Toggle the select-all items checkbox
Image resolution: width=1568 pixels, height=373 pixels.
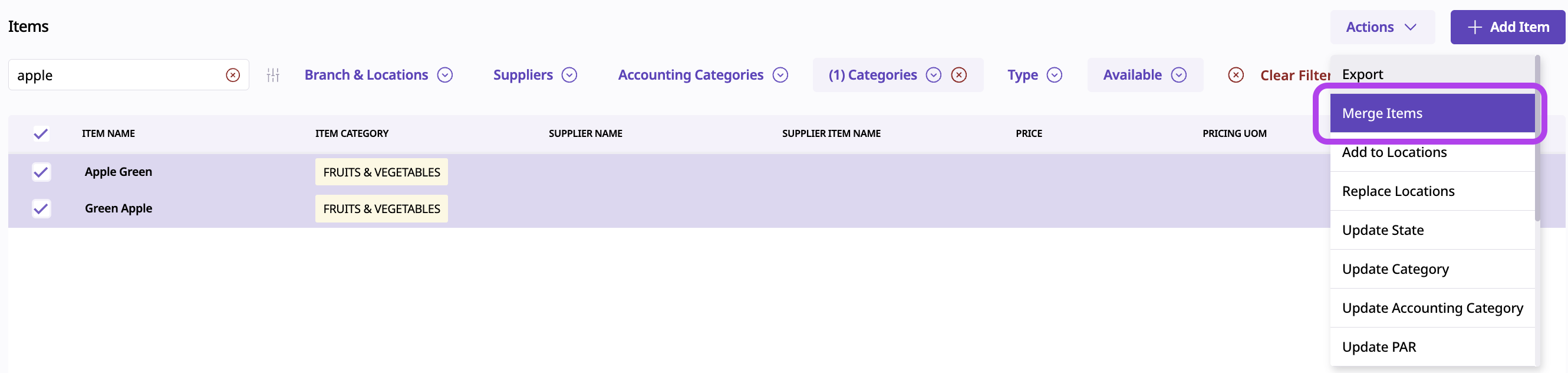(x=41, y=133)
